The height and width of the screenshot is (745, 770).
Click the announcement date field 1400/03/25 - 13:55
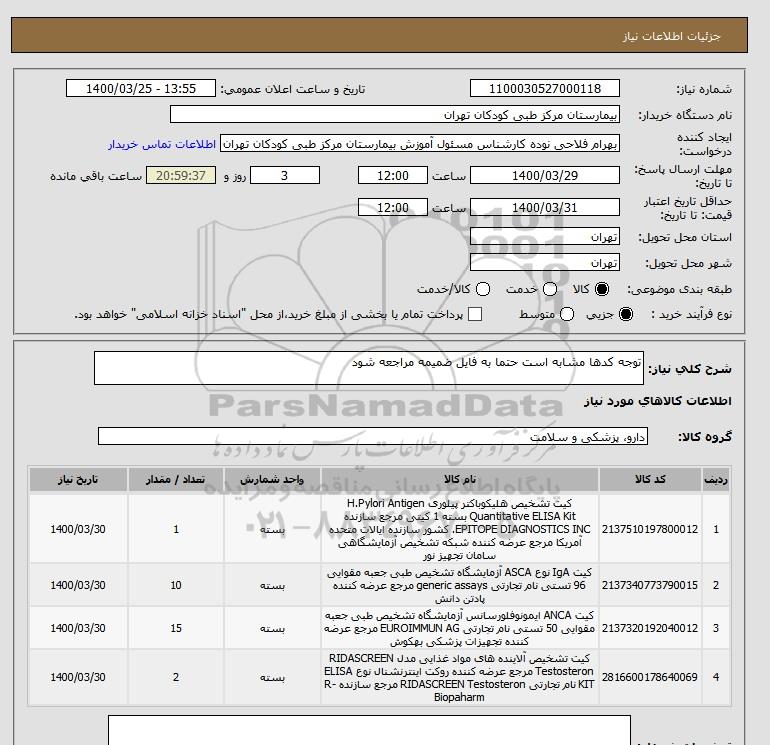point(141,88)
